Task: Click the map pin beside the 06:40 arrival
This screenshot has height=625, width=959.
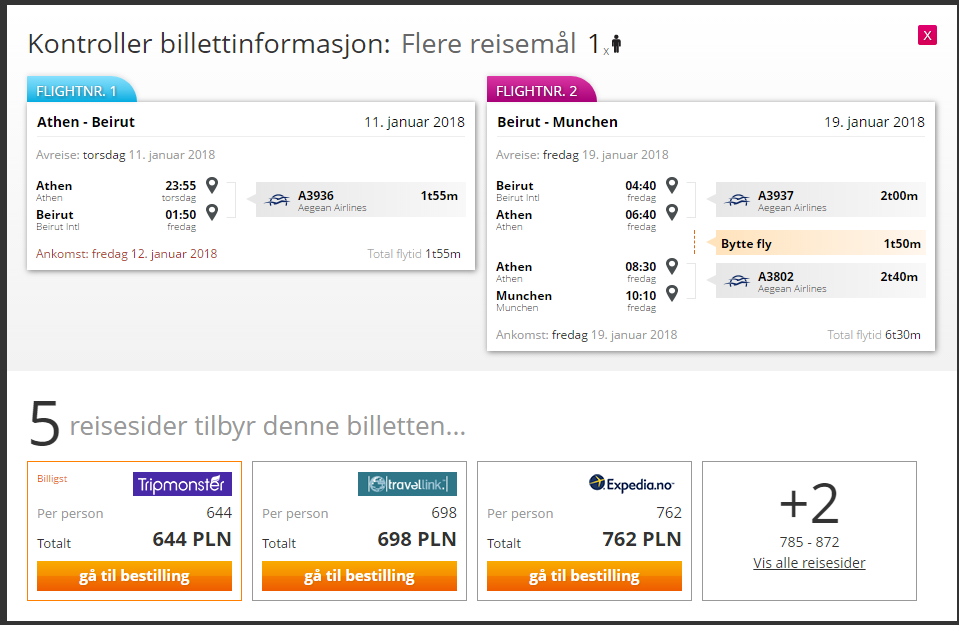Action: point(672,212)
